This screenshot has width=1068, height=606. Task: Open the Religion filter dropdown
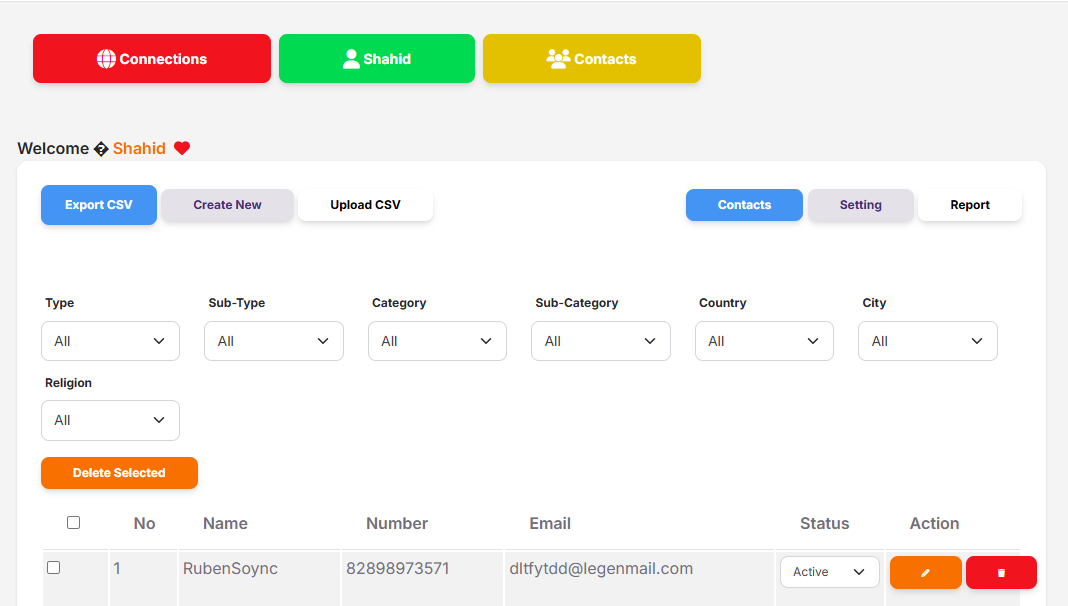(x=110, y=420)
